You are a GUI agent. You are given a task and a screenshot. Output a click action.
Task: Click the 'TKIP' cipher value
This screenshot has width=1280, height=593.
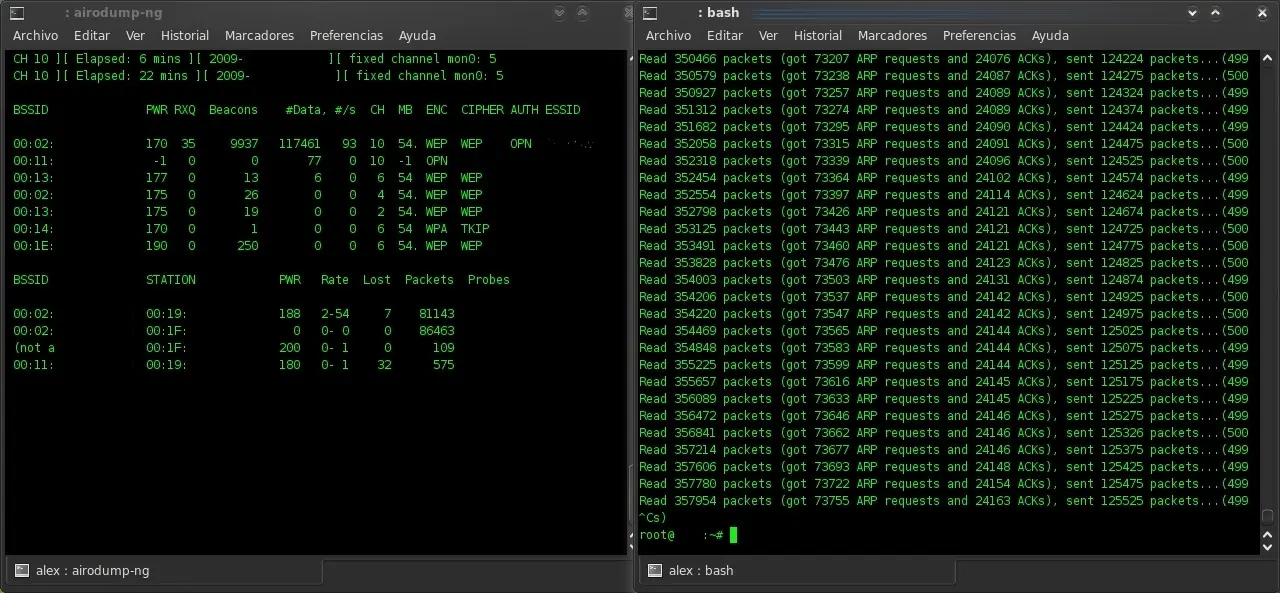[x=475, y=229]
